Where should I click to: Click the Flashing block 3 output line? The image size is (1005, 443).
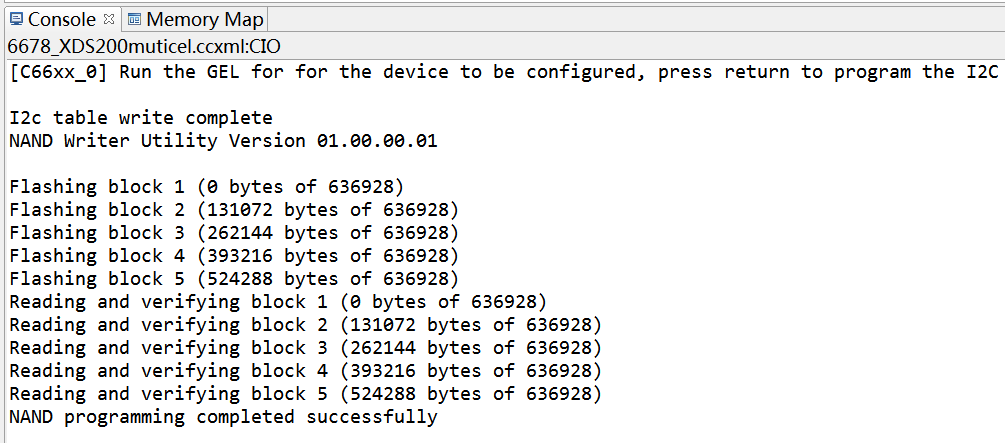(x=234, y=233)
